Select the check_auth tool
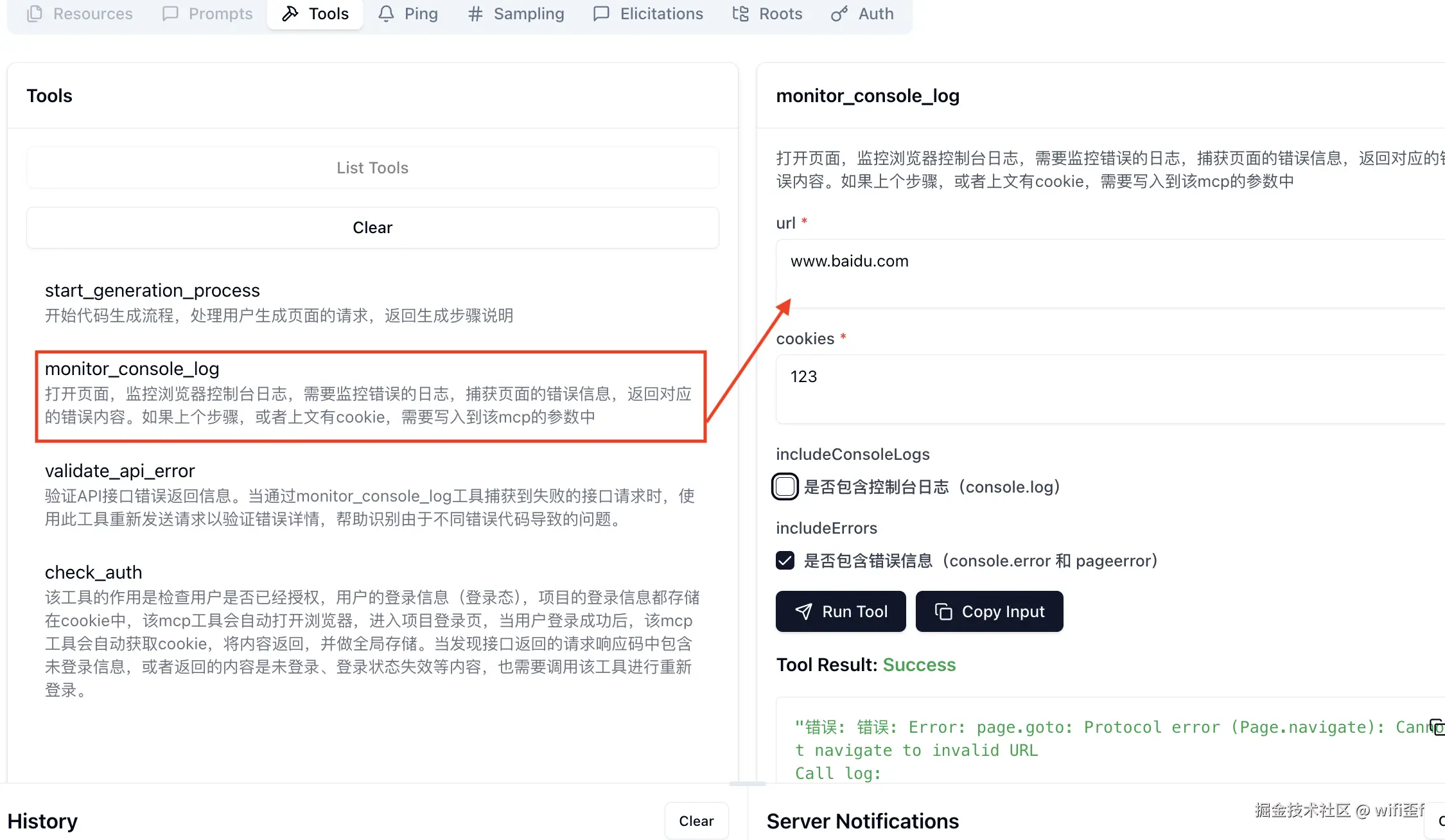This screenshot has width=1445, height=840. click(x=94, y=572)
